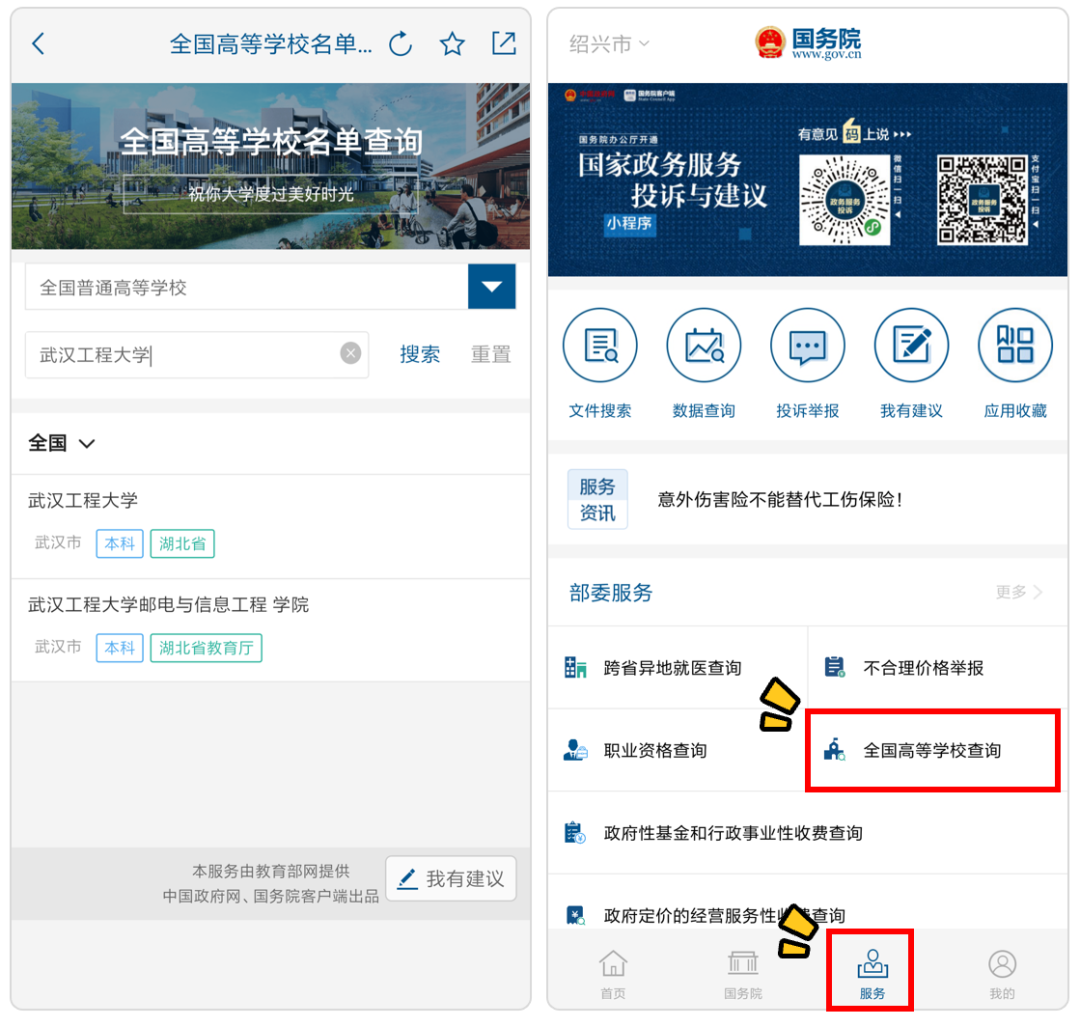Viewport: 1080px width, 1027px height.
Task: Tap the 全国高等学校查询 service icon
Action: (x=835, y=749)
